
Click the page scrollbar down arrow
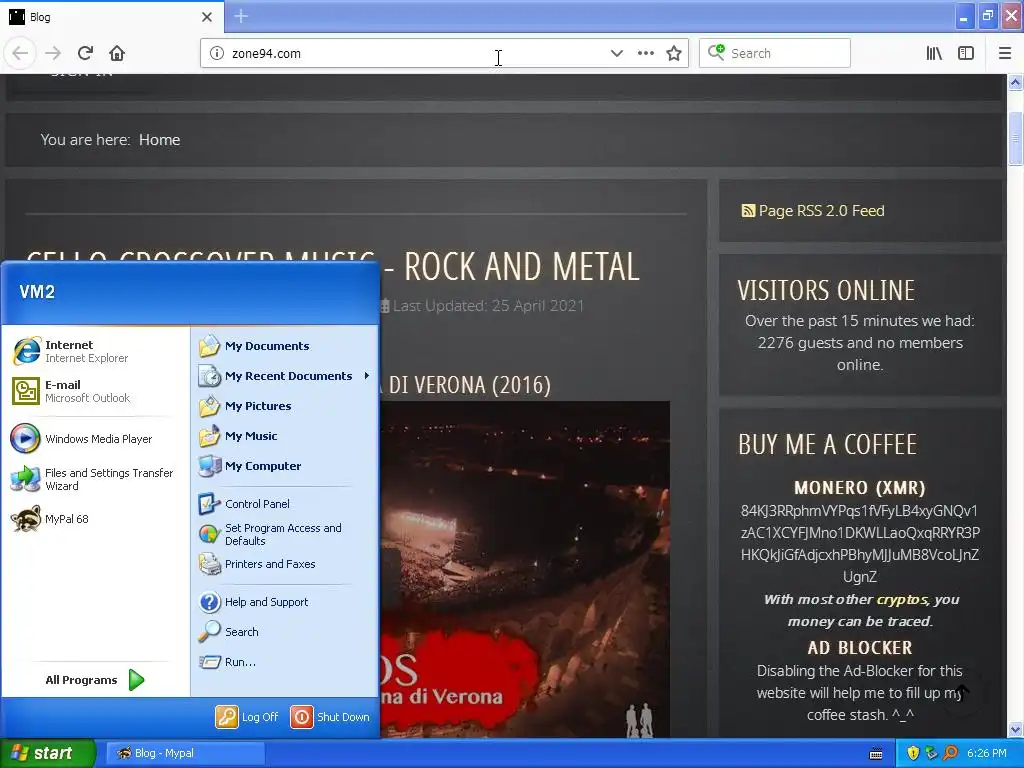click(x=1015, y=729)
